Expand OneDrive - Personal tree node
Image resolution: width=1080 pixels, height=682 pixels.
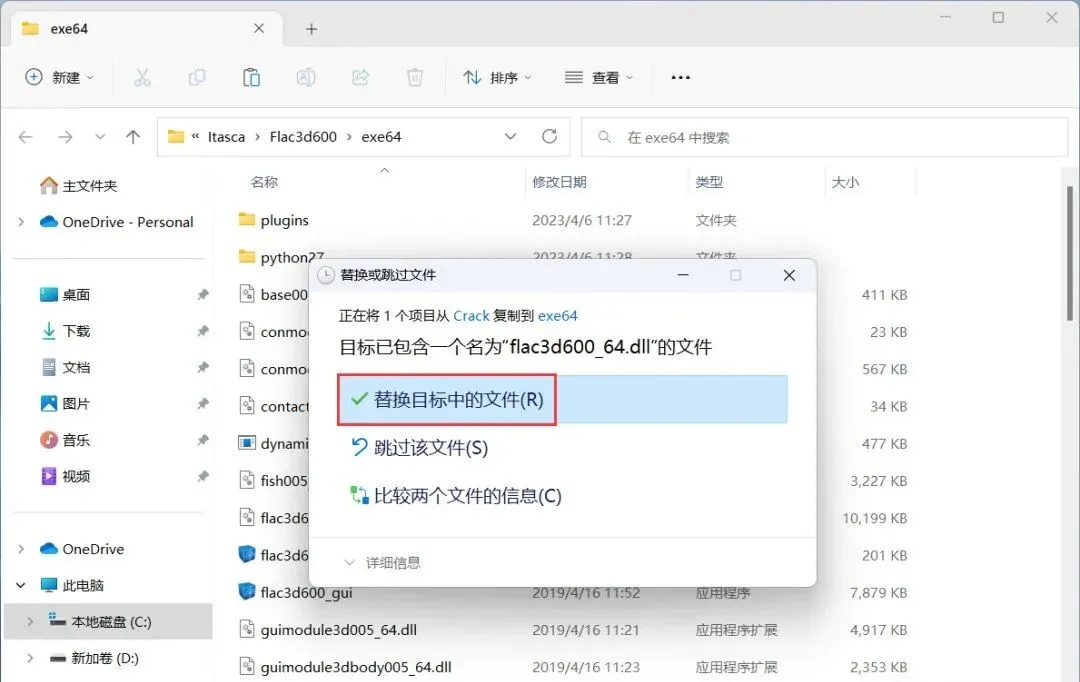[21, 222]
